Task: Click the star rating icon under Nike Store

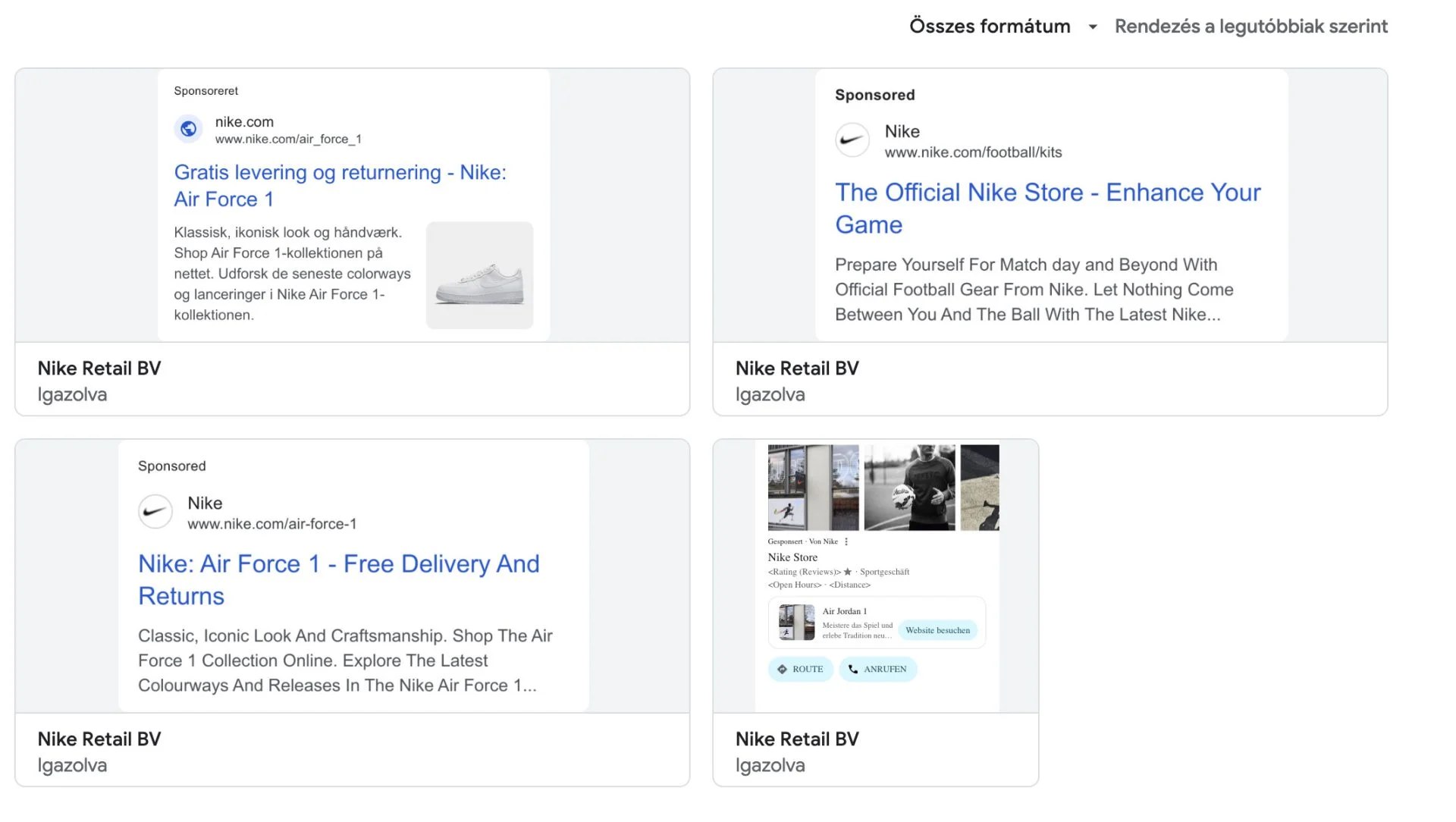Action: pos(848,572)
